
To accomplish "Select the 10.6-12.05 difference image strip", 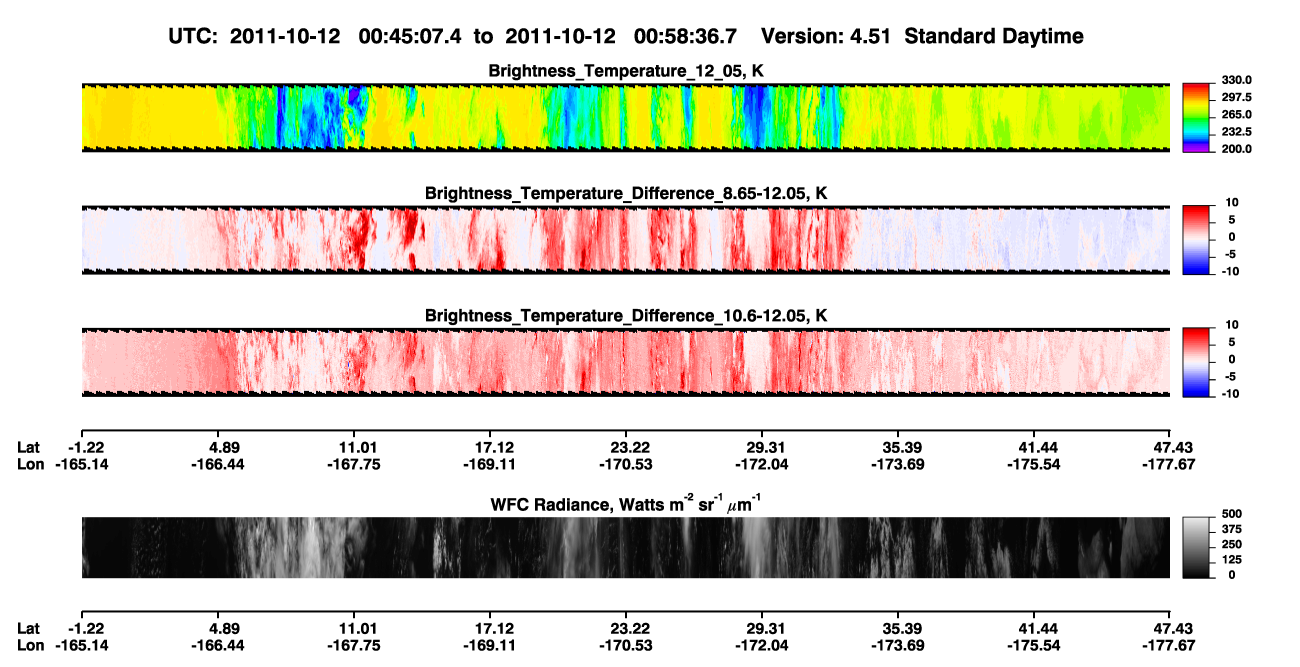I will click(625, 363).
